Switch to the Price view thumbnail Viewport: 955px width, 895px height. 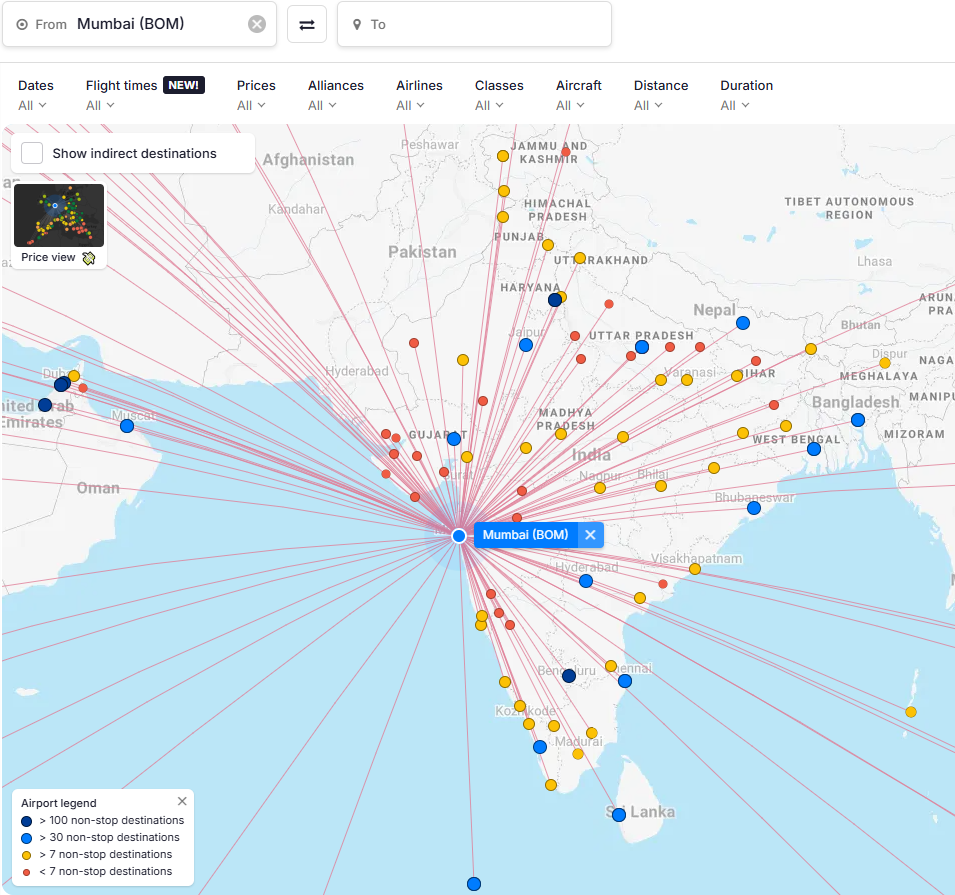pyautogui.click(x=58, y=224)
